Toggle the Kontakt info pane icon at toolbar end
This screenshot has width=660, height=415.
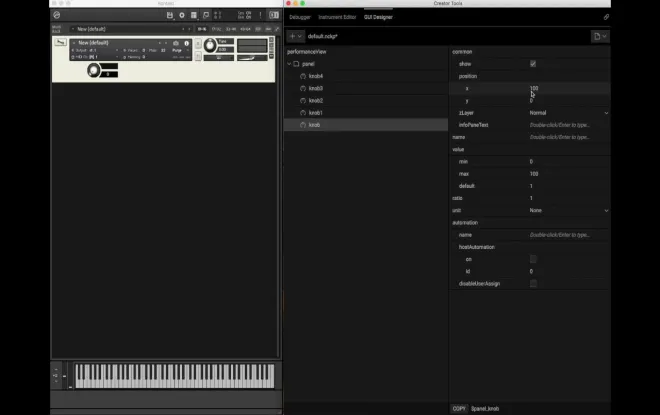pyautogui.click(x=274, y=15)
